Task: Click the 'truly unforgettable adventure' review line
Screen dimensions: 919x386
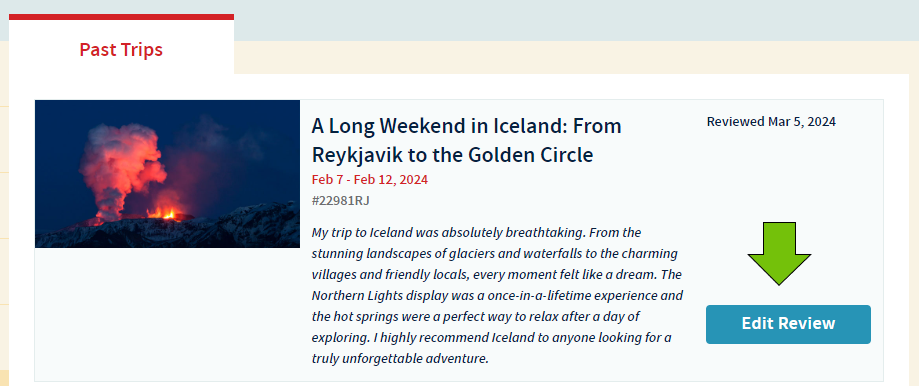Action: (400, 358)
